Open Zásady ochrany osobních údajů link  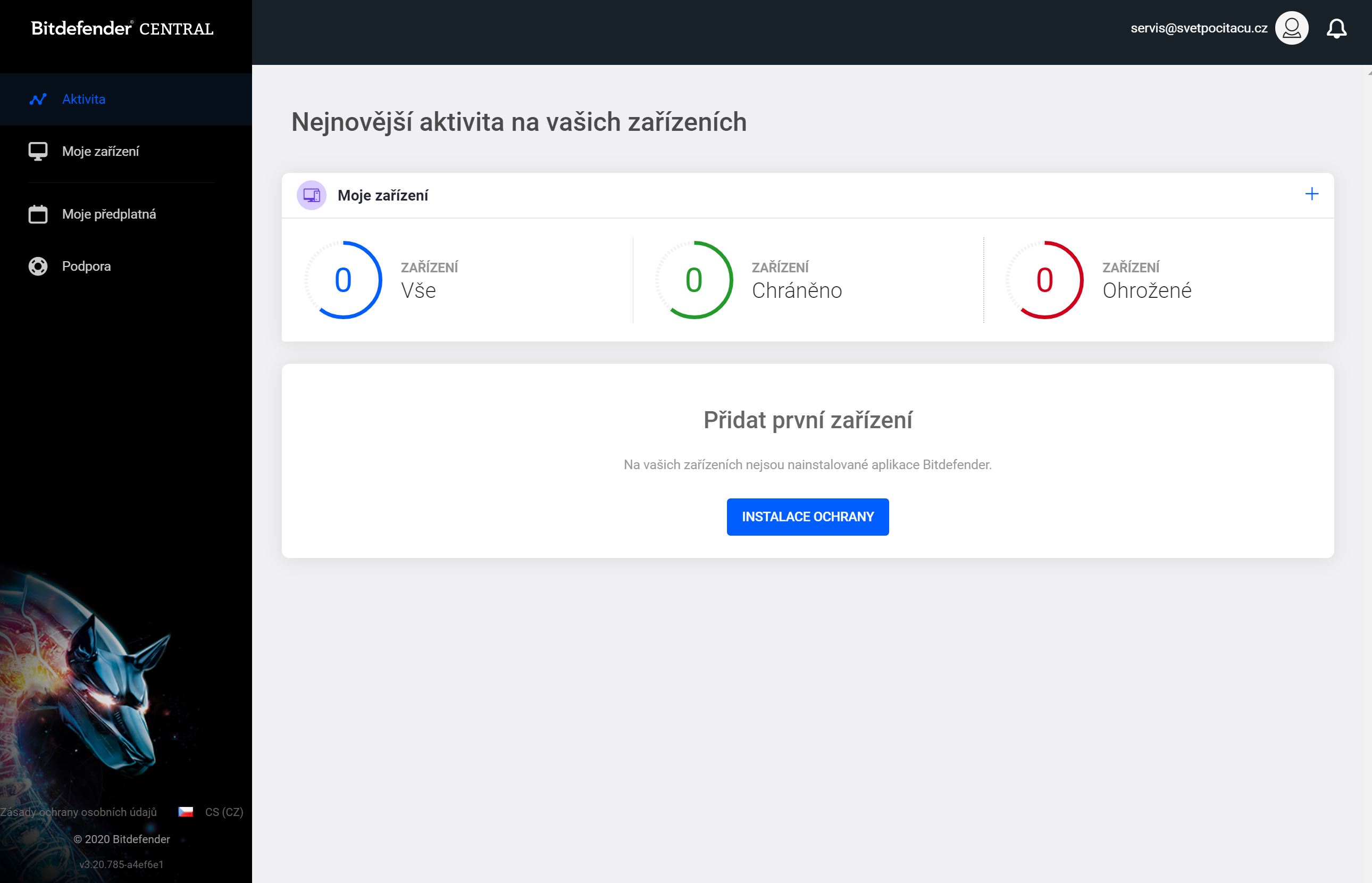click(x=79, y=812)
